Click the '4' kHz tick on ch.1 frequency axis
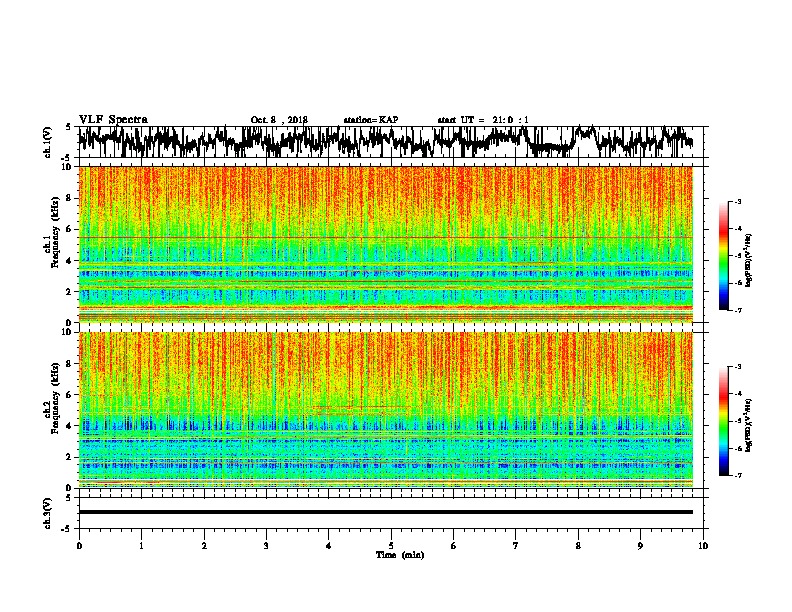 [x=71, y=261]
